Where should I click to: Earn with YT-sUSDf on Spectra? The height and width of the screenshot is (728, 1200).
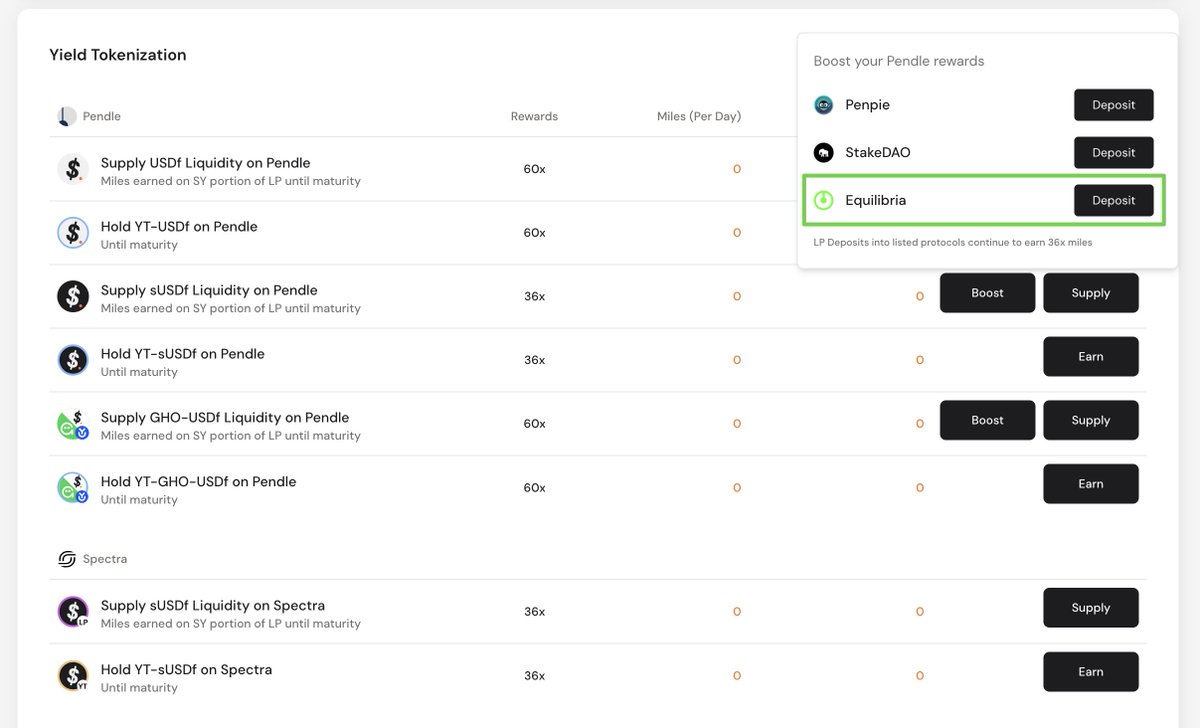tap(1091, 672)
